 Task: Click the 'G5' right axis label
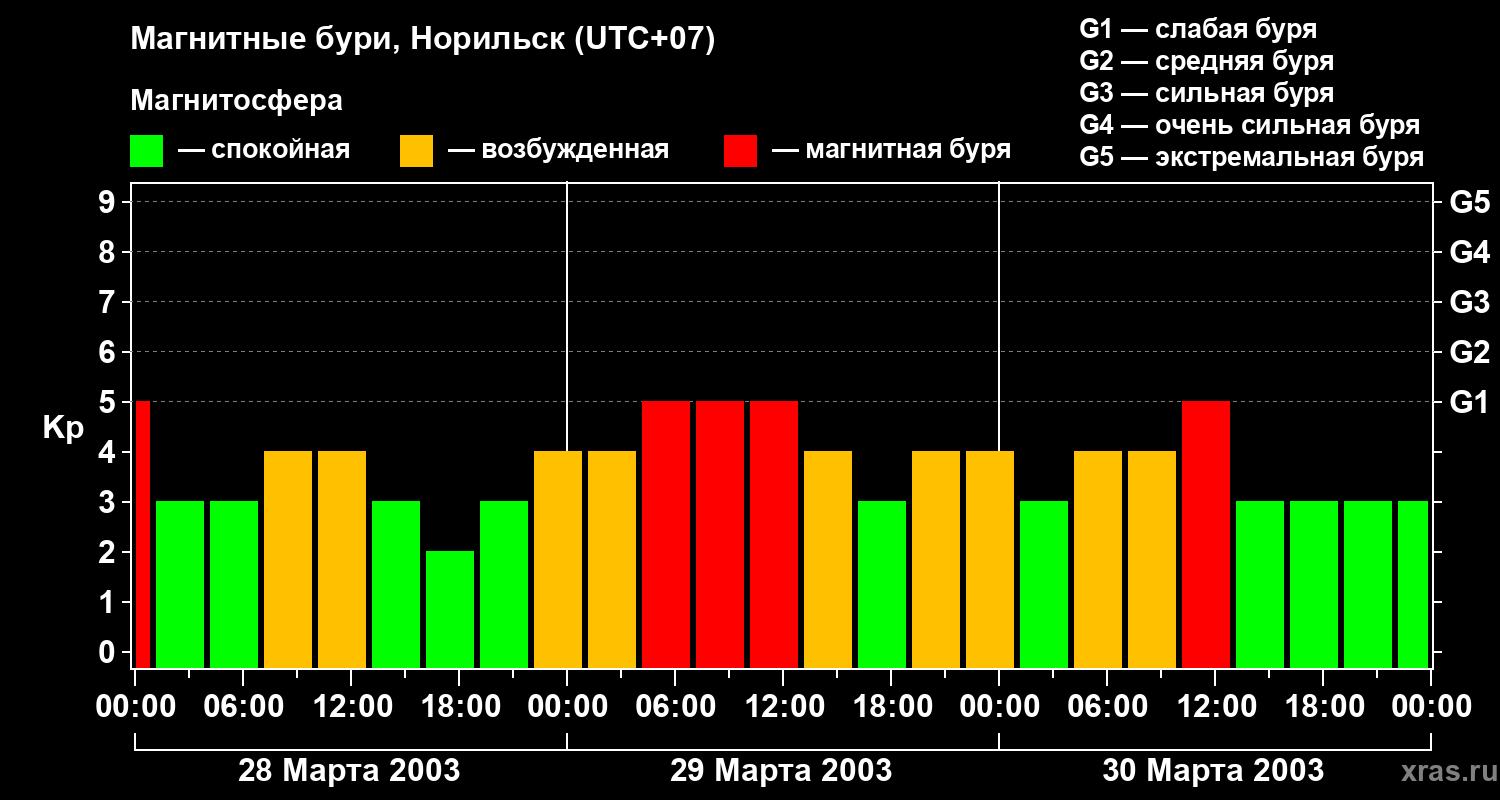pyautogui.click(x=1469, y=202)
